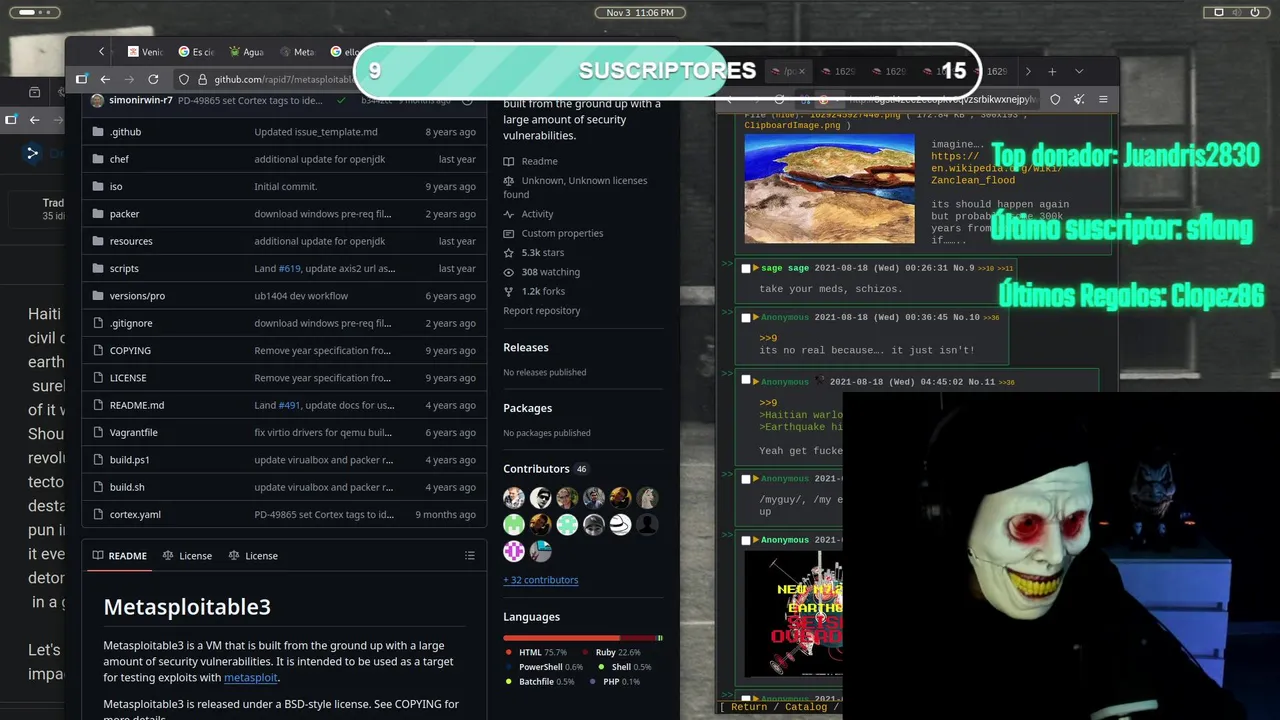This screenshot has height=720, width=1280.
Task: Open the first contributor avatar
Action: click(514, 498)
